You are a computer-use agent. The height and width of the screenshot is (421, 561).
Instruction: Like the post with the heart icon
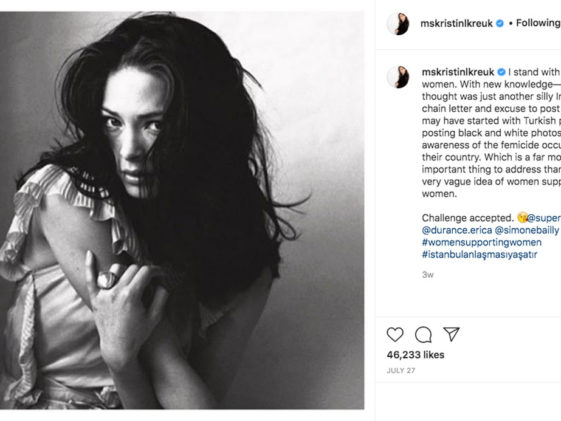pyautogui.click(x=395, y=334)
